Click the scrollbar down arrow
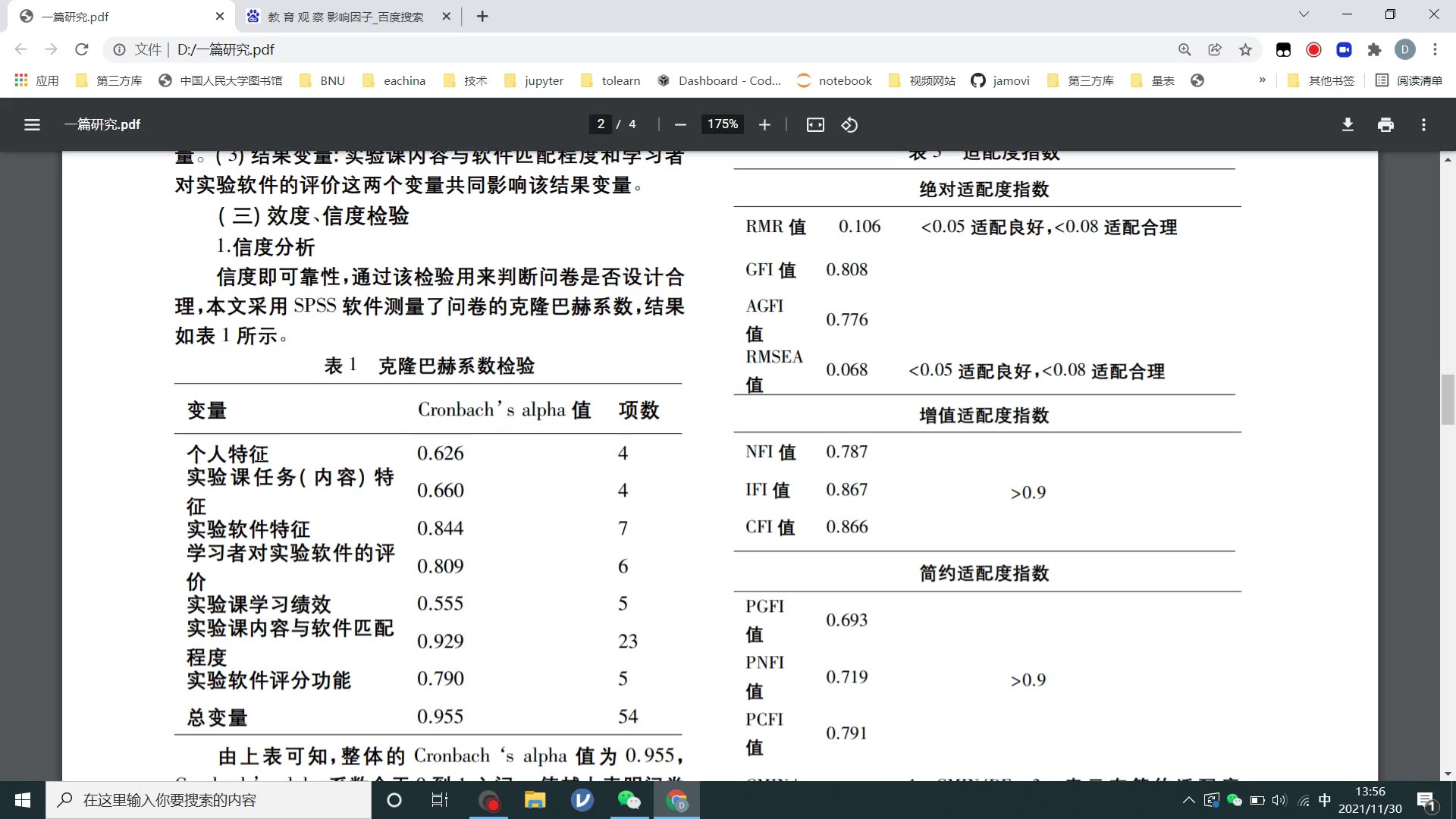 coord(1448,774)
